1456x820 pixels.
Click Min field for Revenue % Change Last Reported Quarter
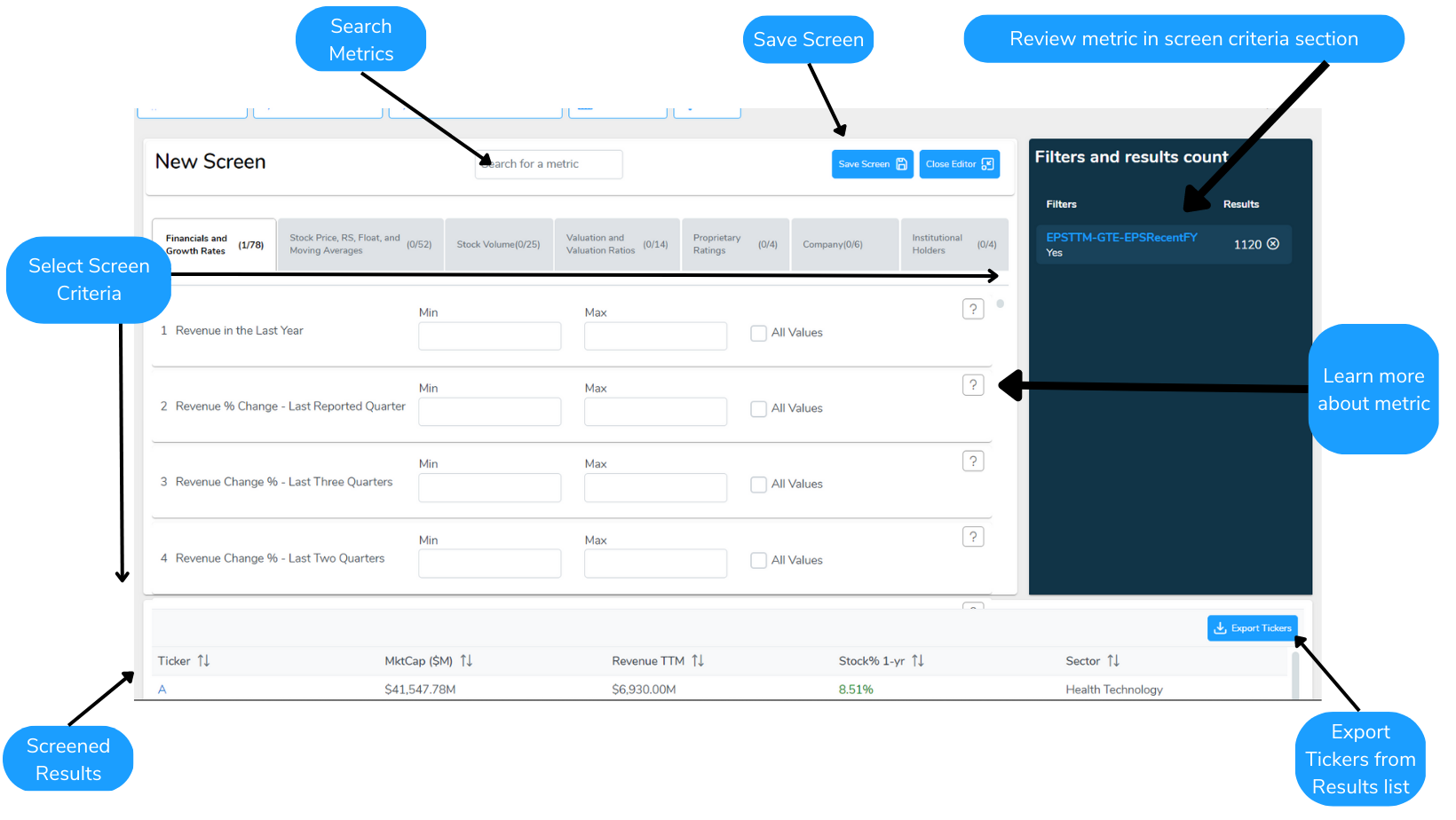pyautogui.click(x=490, y=412)
